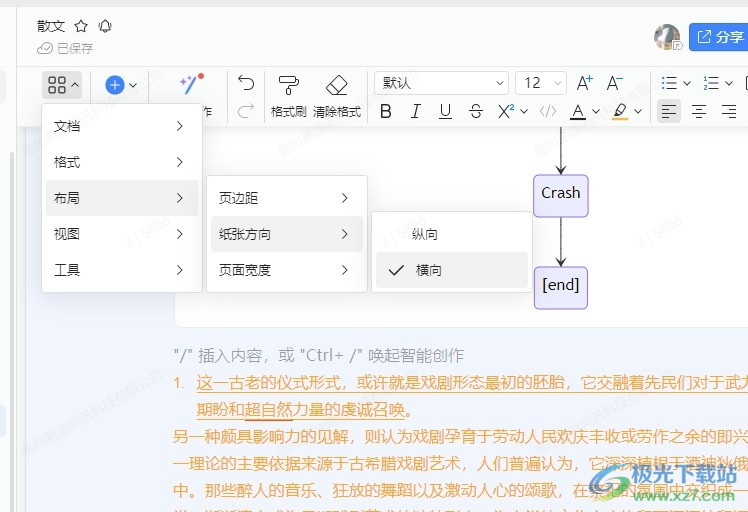The image size is (748, 512).
Task: Click the bulleted list icon
Action: tap(669, 83)
